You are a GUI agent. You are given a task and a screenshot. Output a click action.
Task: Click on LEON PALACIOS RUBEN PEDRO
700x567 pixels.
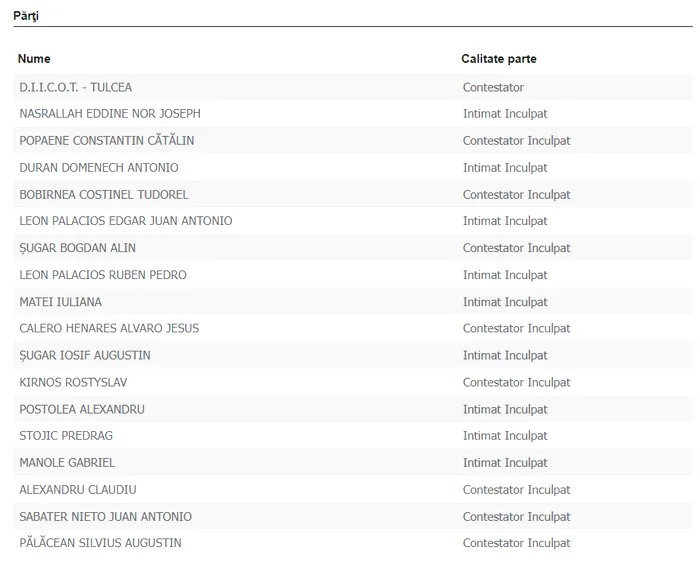102,275
